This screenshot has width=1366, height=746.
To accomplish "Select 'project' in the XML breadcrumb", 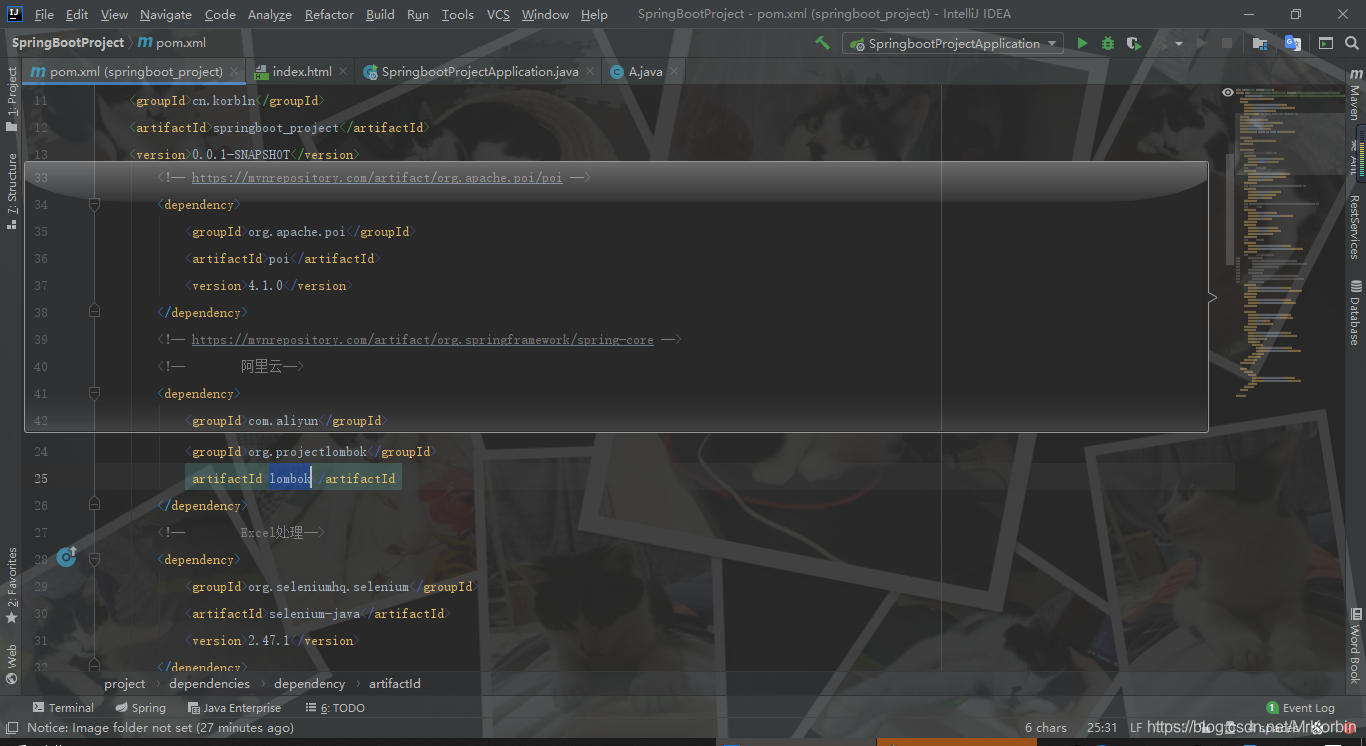I will click(x=124, y=684).
